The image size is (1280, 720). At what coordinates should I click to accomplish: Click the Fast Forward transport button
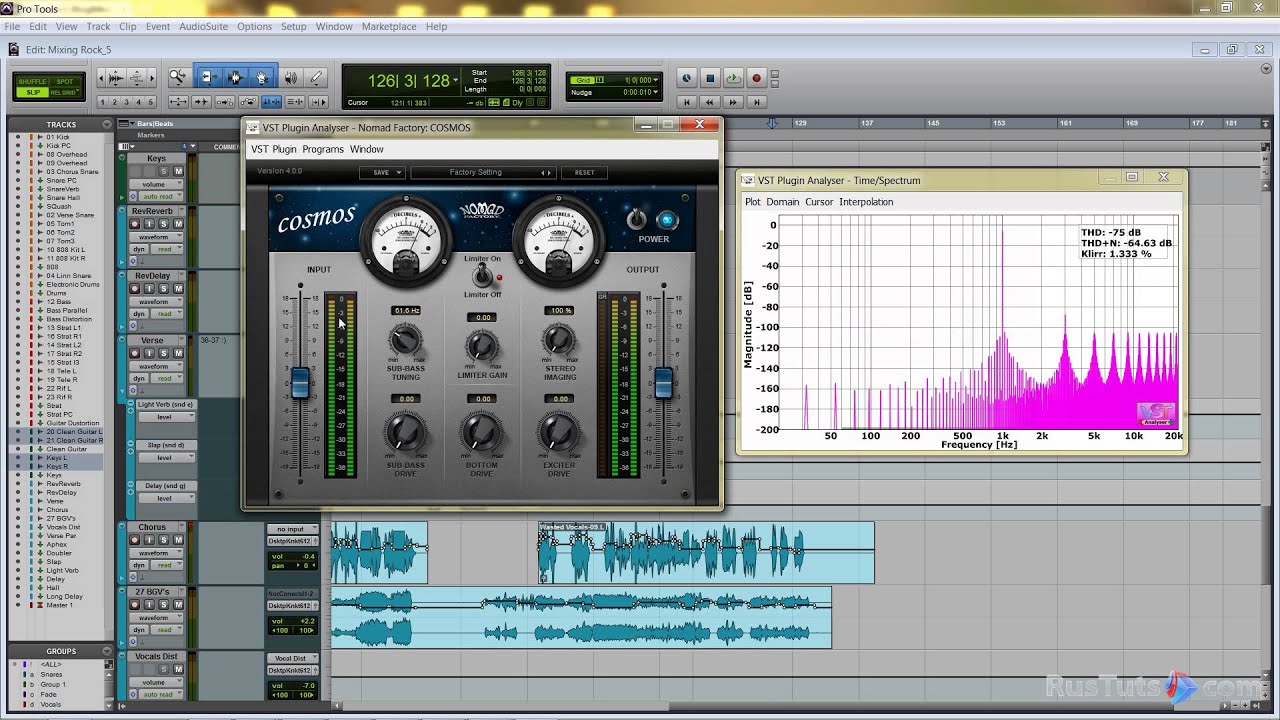pos(733,102)
